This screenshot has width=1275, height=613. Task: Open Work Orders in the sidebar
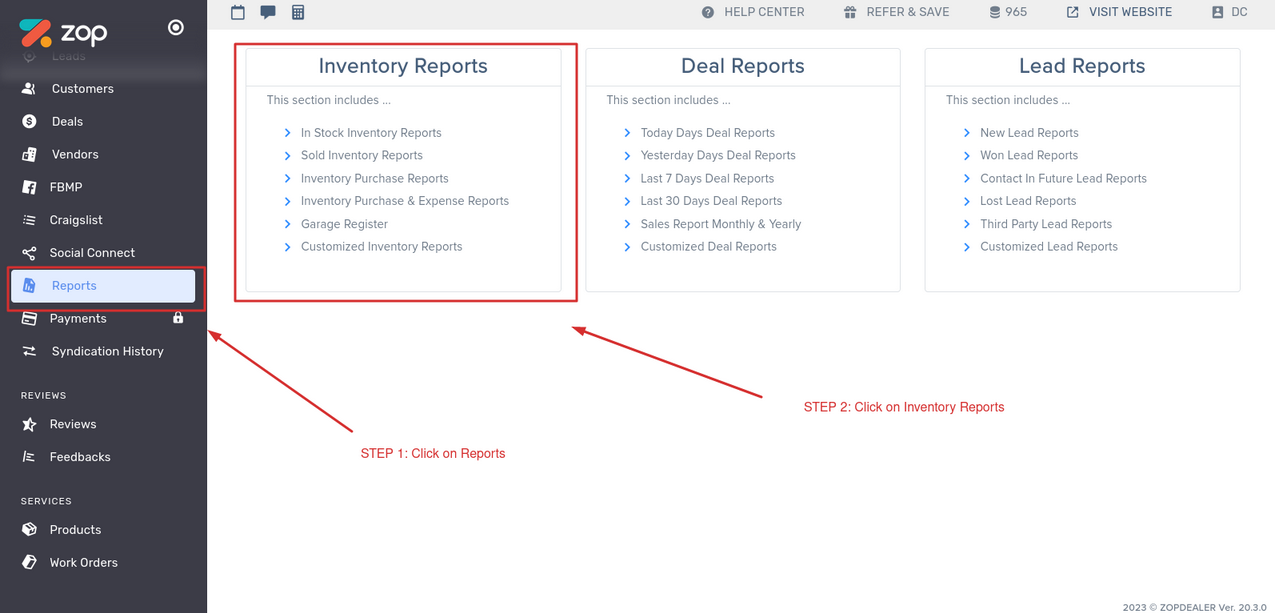83,563
